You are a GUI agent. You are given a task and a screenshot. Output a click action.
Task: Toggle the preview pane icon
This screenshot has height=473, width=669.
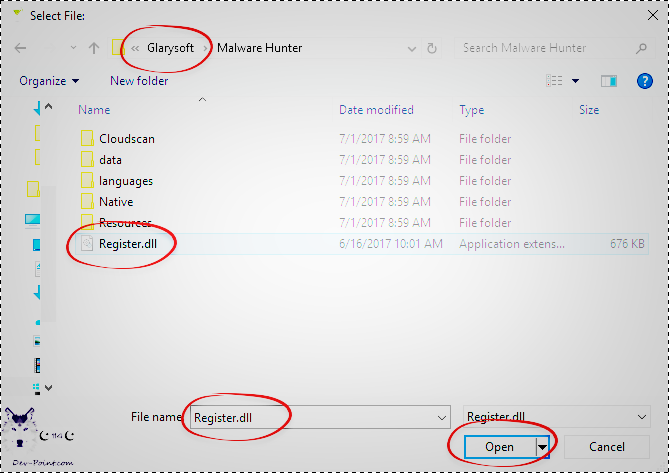[x=607, y=81]
